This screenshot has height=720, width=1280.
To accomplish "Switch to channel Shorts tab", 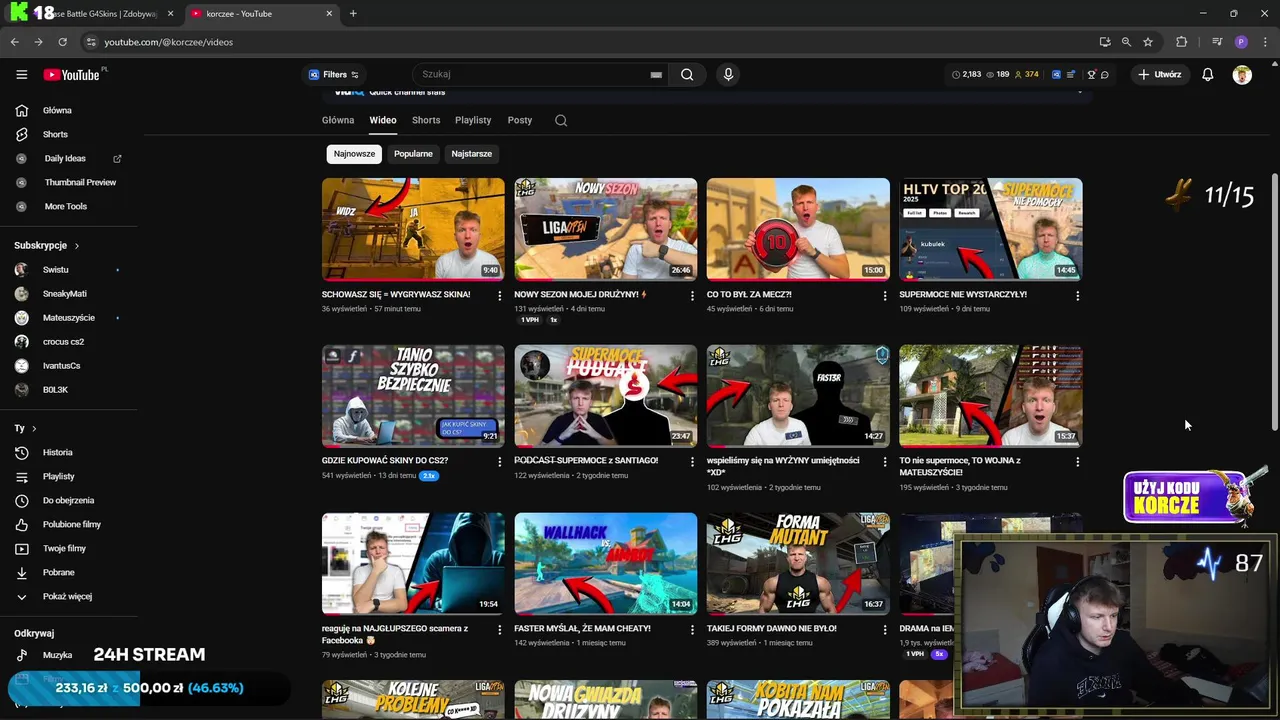I will point(426,120).
